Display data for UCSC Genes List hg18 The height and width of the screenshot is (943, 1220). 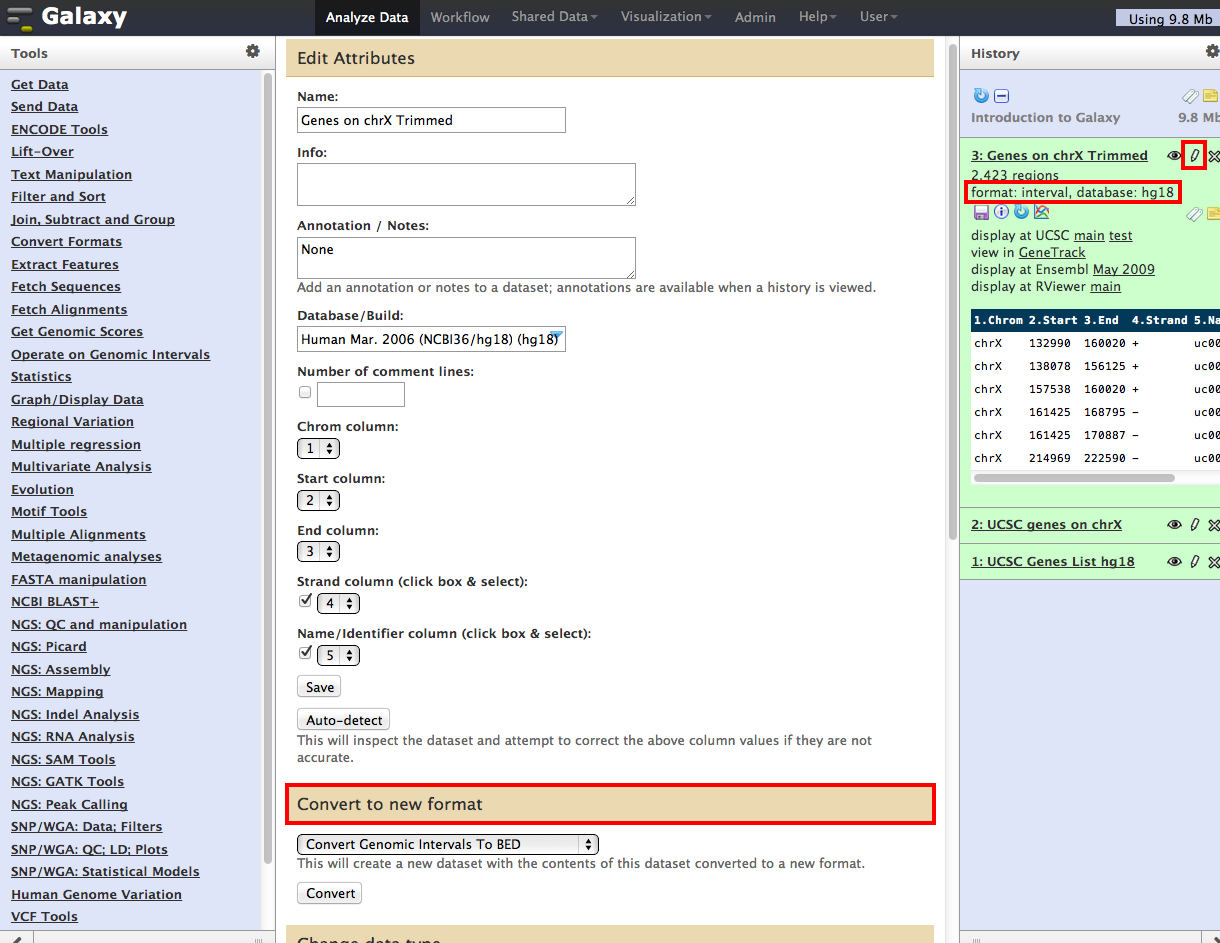[x=1174, y=562]
